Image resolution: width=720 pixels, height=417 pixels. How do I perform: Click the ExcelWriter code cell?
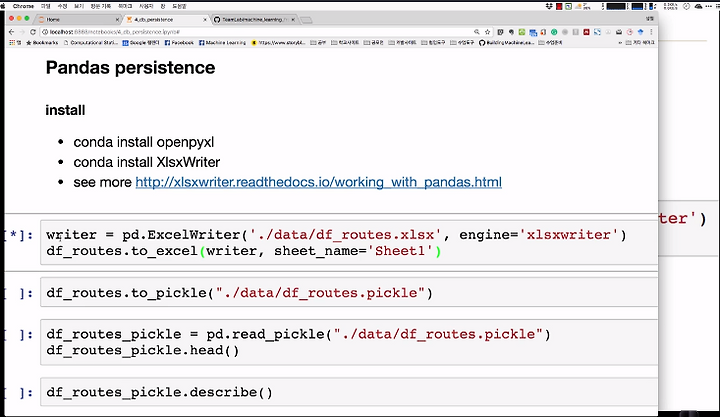point(349,242)
